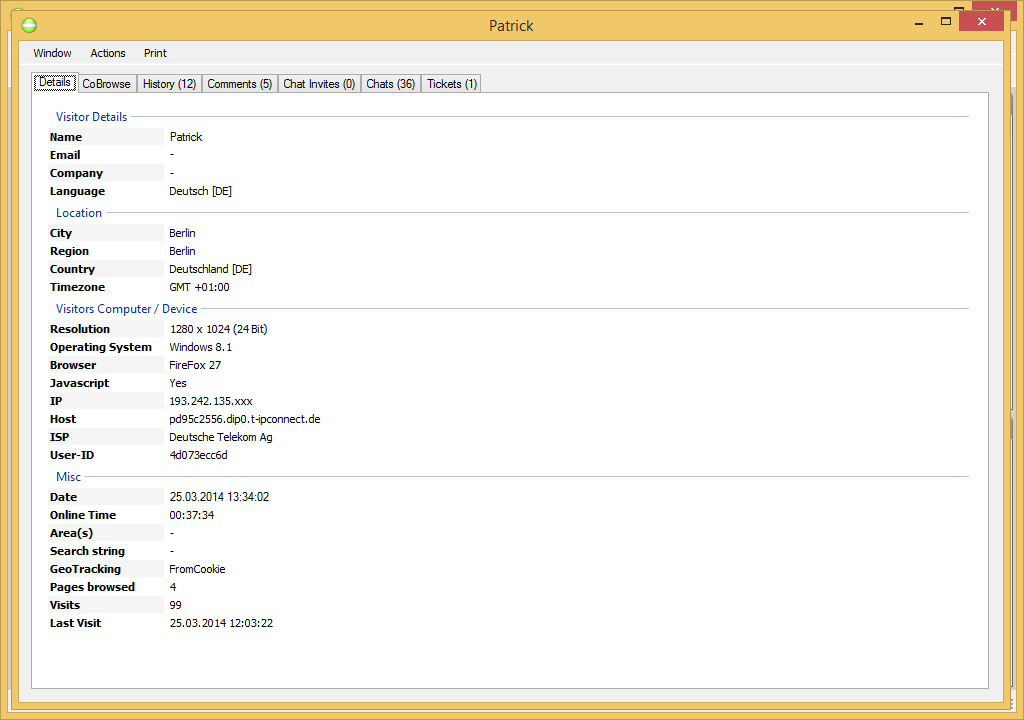Select the Berlin city value
This screenshot has width=1024, height=720.
pos(182,232)
